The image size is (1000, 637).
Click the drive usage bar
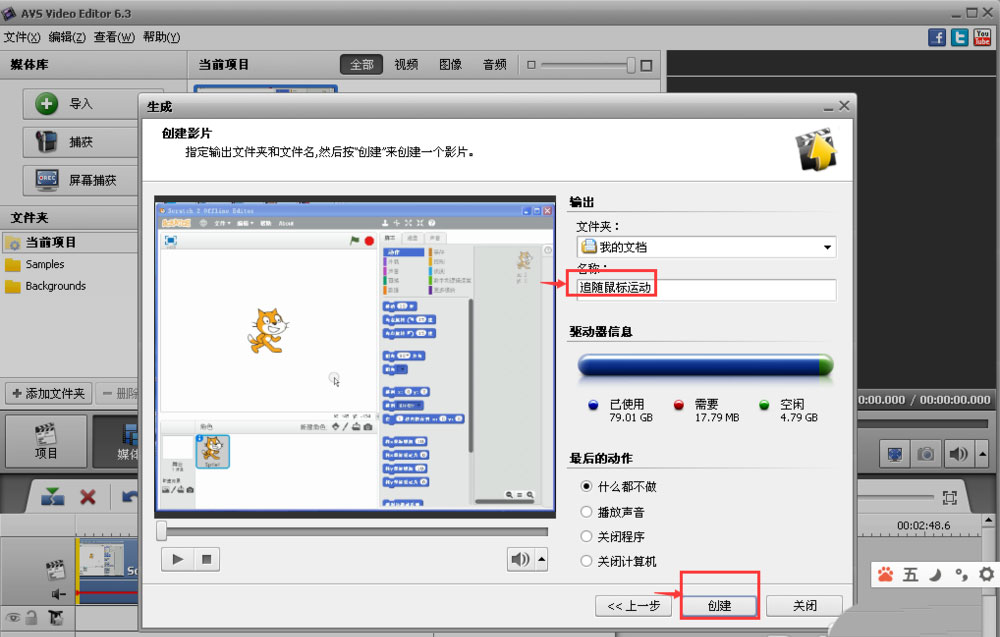(x=705, y=365)
